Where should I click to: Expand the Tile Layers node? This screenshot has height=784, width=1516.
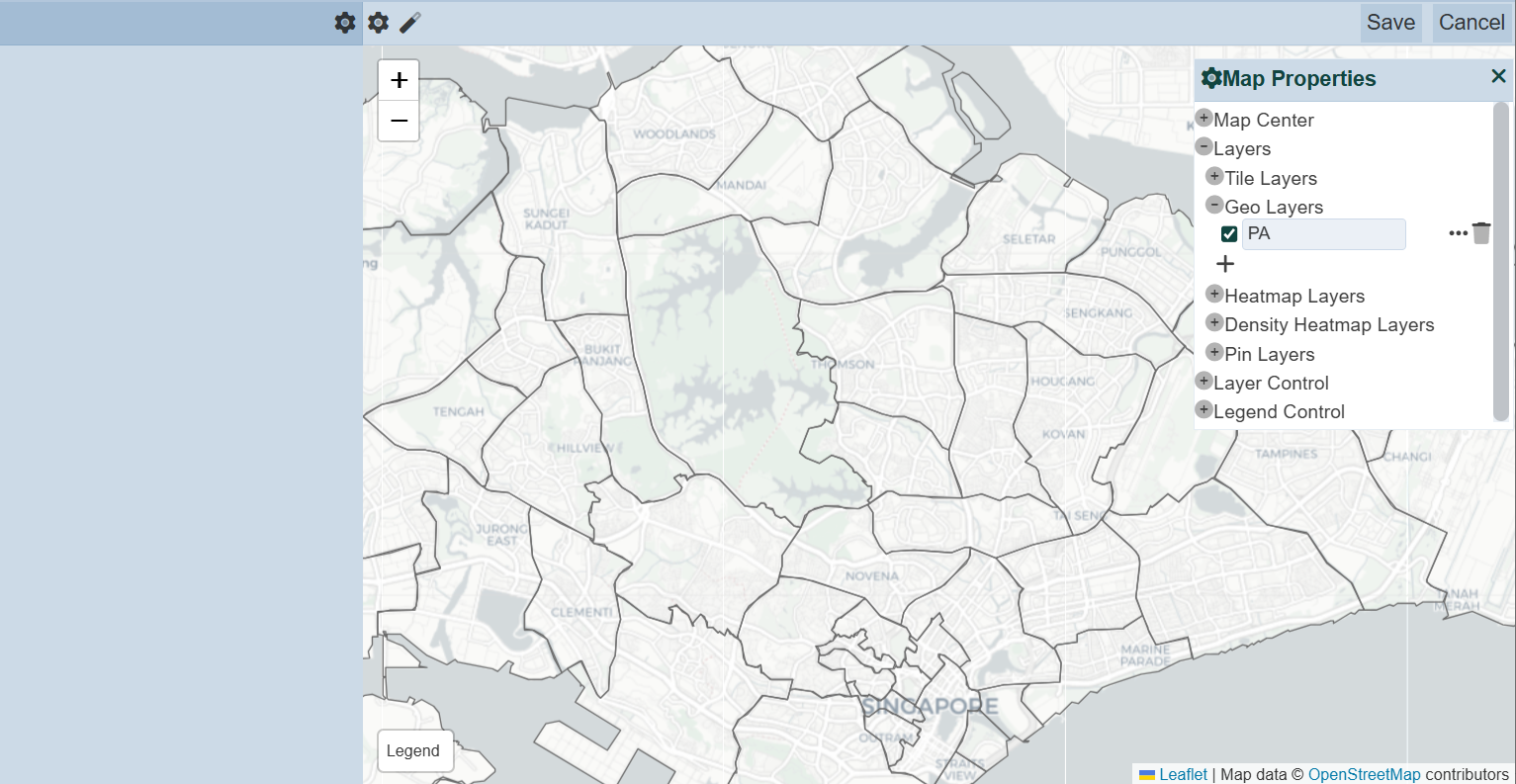1214,177
